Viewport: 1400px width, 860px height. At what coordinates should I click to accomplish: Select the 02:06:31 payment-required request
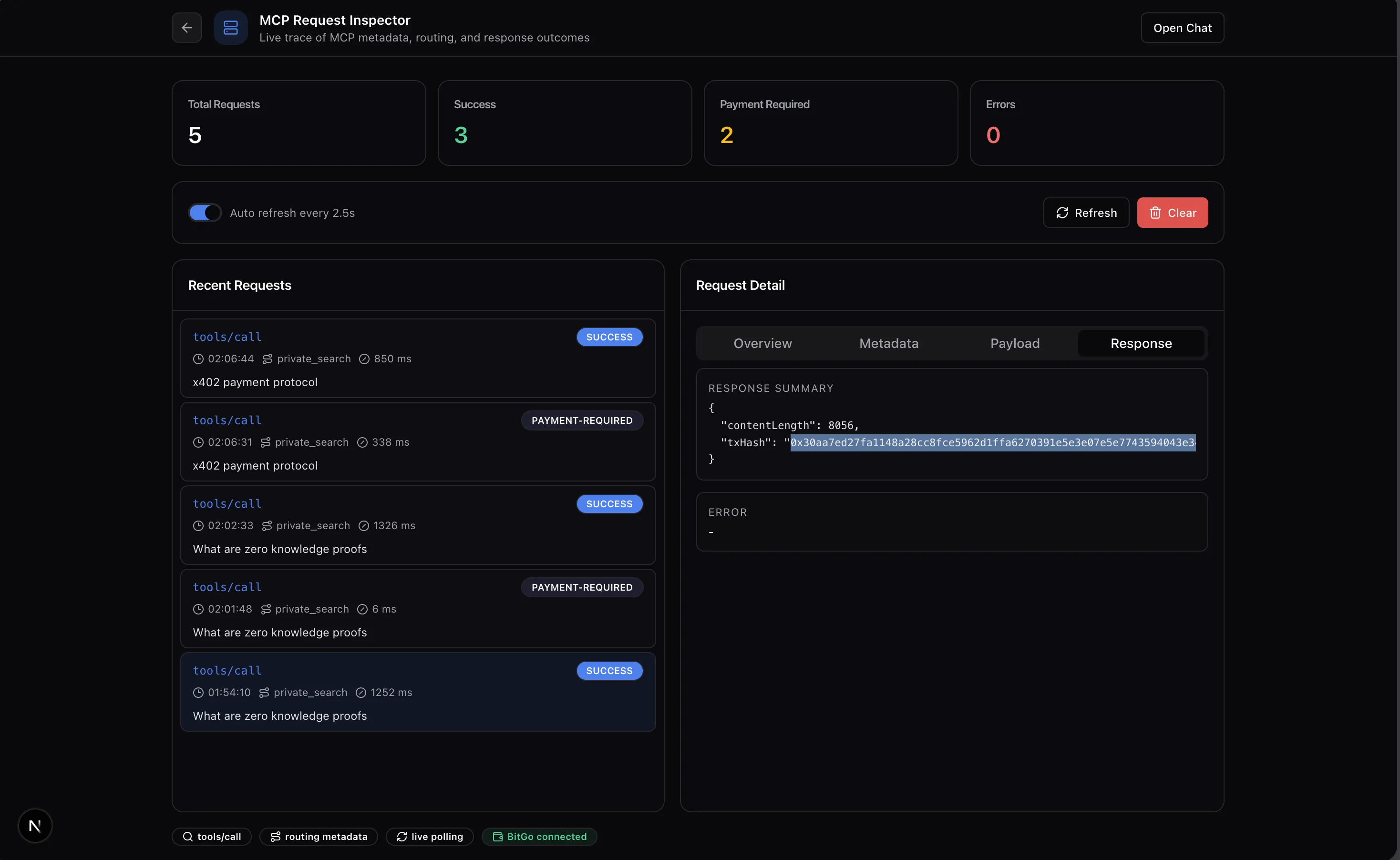(418, 442)
